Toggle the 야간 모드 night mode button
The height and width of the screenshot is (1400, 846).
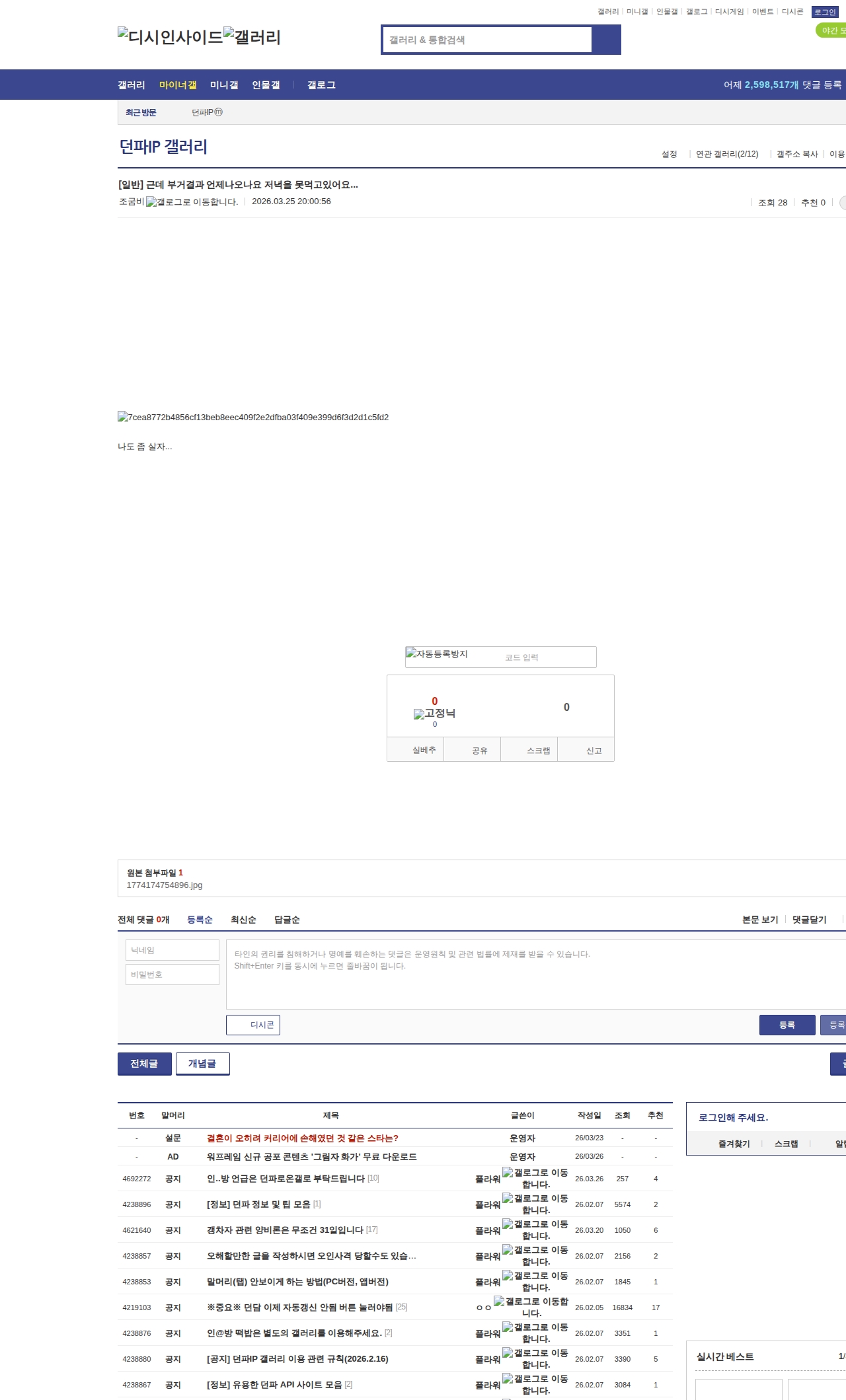[831, 30]
